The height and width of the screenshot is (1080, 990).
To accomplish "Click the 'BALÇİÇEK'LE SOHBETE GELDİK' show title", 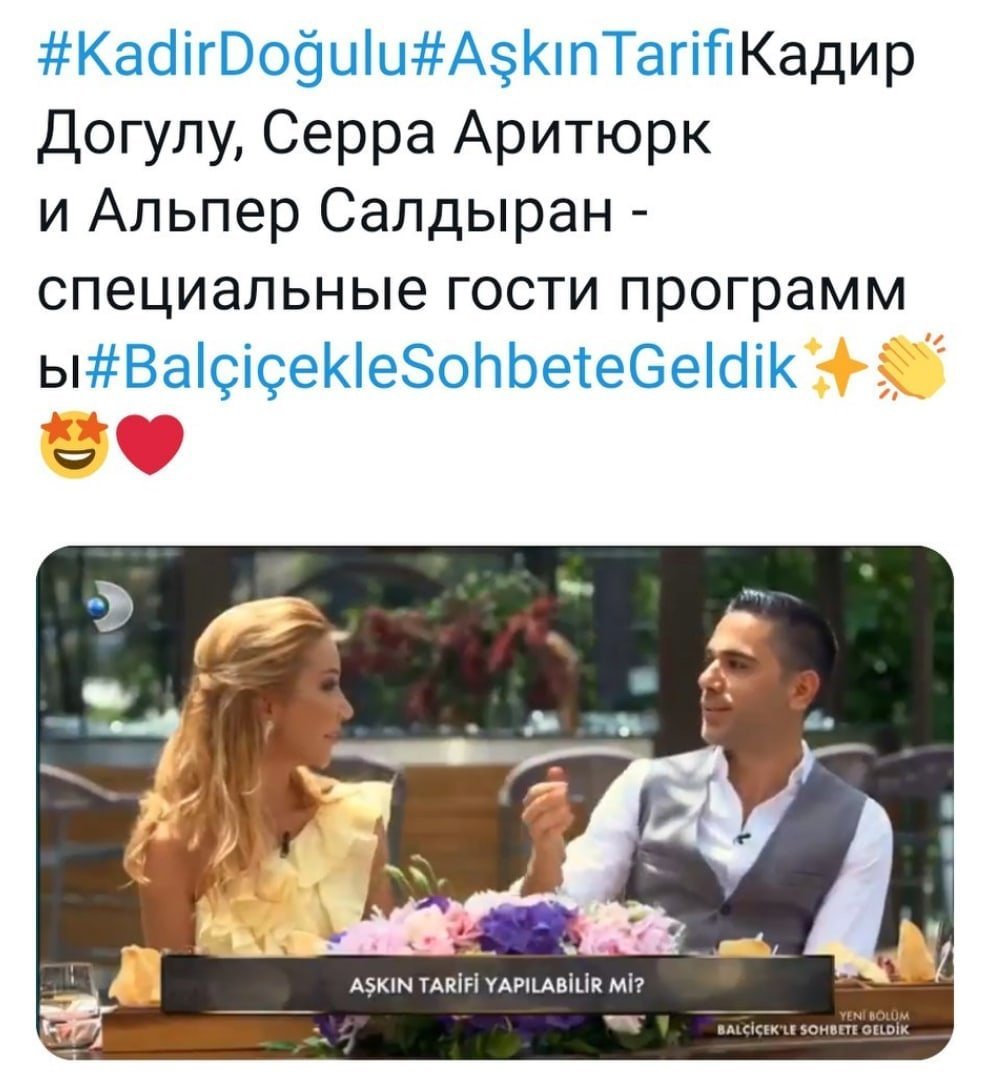I will [x=813, y=1030].
